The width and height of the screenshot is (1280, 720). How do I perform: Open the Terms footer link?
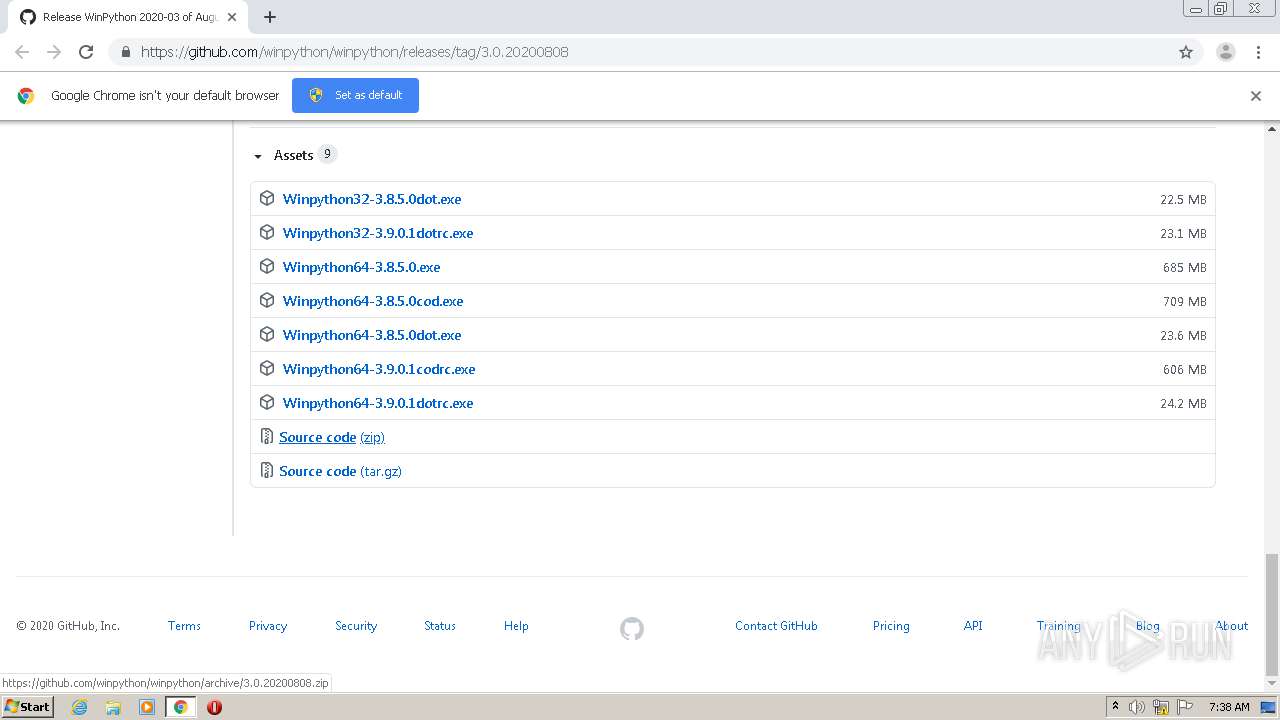coord(184,626)
